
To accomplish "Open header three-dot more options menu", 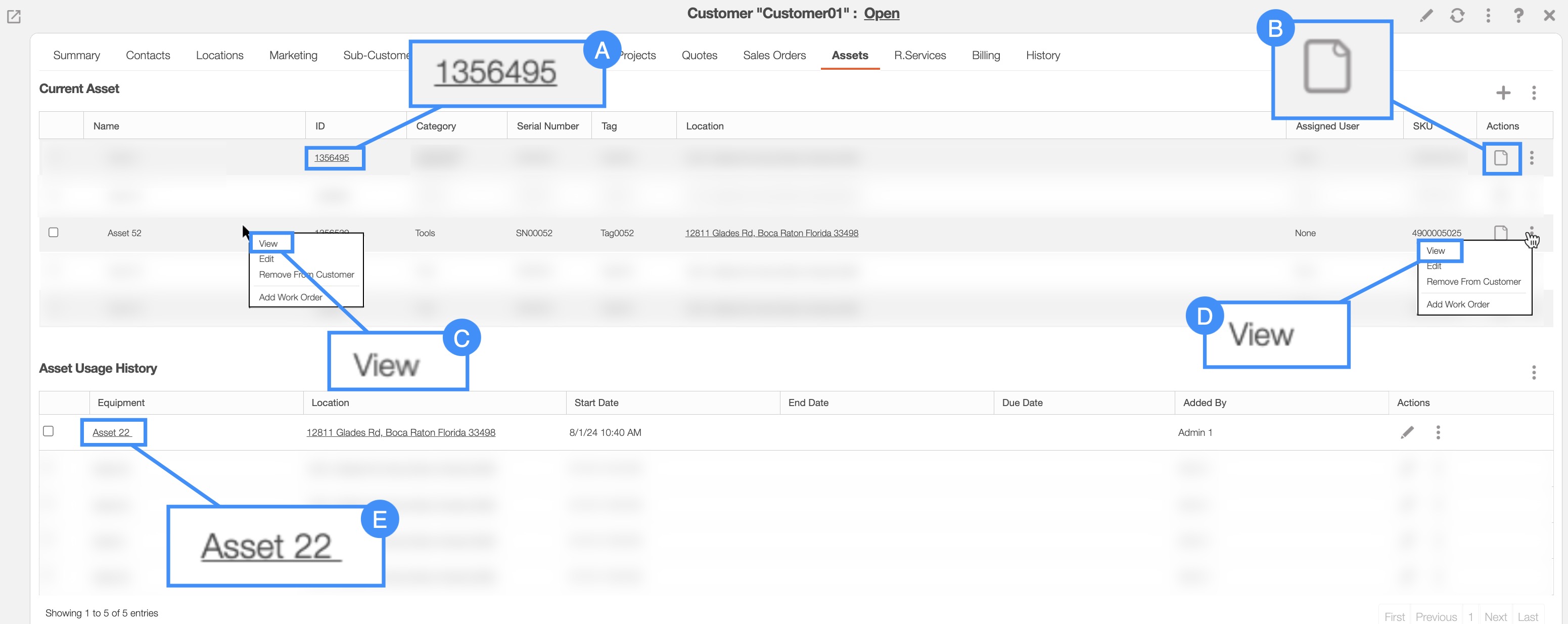I will tap(1488, 15).
